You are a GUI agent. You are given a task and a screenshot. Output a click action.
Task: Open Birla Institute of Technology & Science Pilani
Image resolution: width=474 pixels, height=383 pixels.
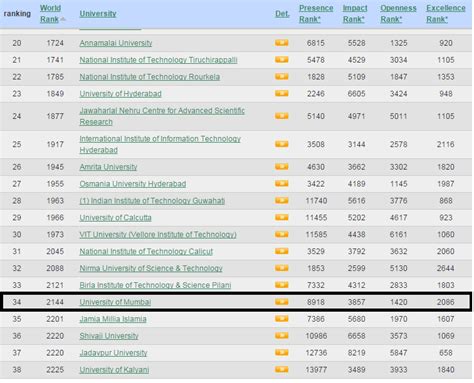[x=155, y=285]
